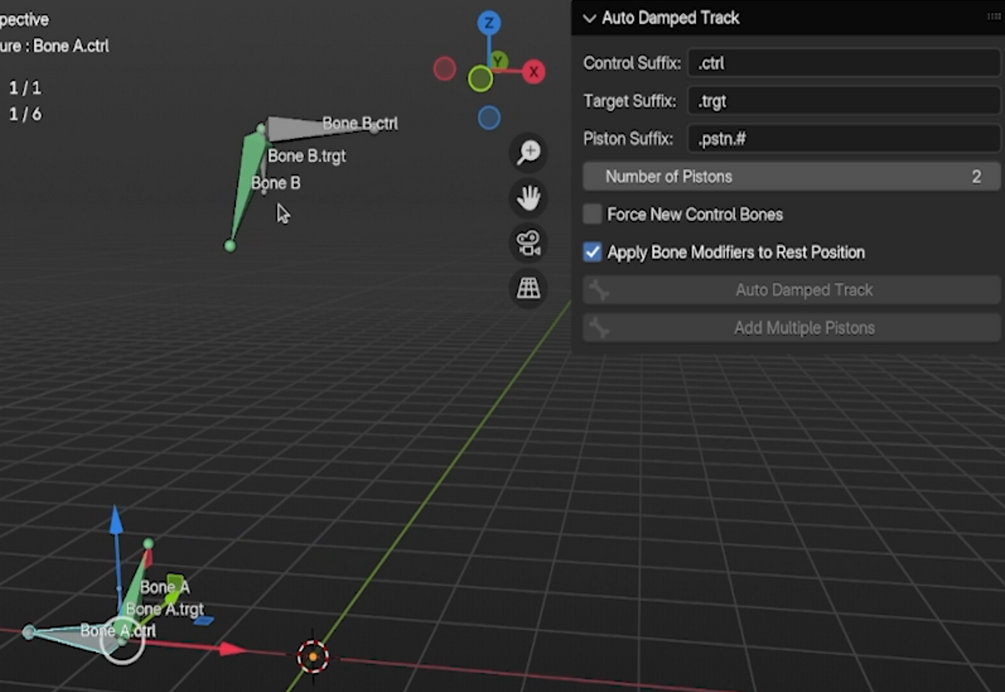This screenshot has height=692, width=1005.
Task: Toggle the camera view icon
Action: (529, 243)
